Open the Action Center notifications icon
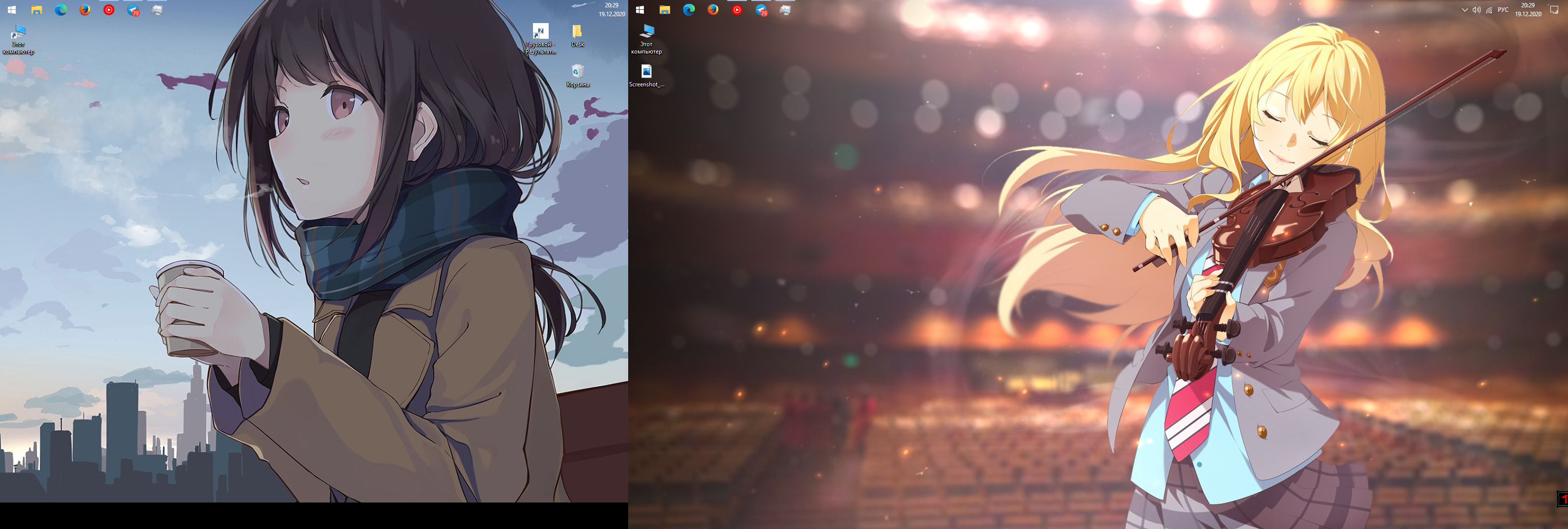 [x=1554, y=10]
